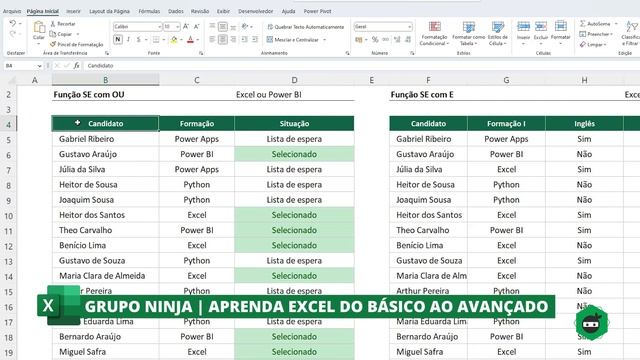Enable Quebrar Texto Automaticamente
Image resolution: width=640 pixels, height=360 pixels.
306,27
